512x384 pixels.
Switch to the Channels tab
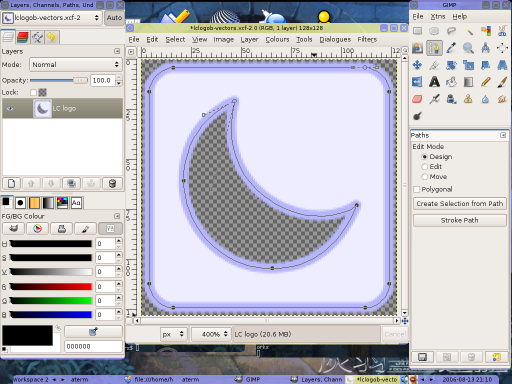[x=22, y=37]
